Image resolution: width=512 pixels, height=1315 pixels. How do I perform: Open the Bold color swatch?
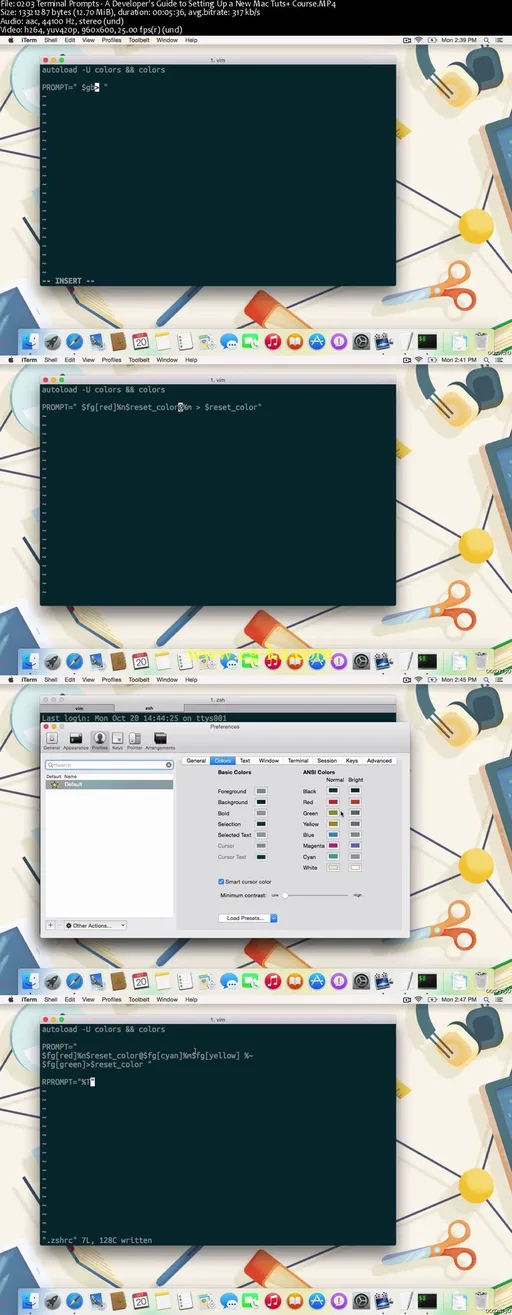pos(261,813)
